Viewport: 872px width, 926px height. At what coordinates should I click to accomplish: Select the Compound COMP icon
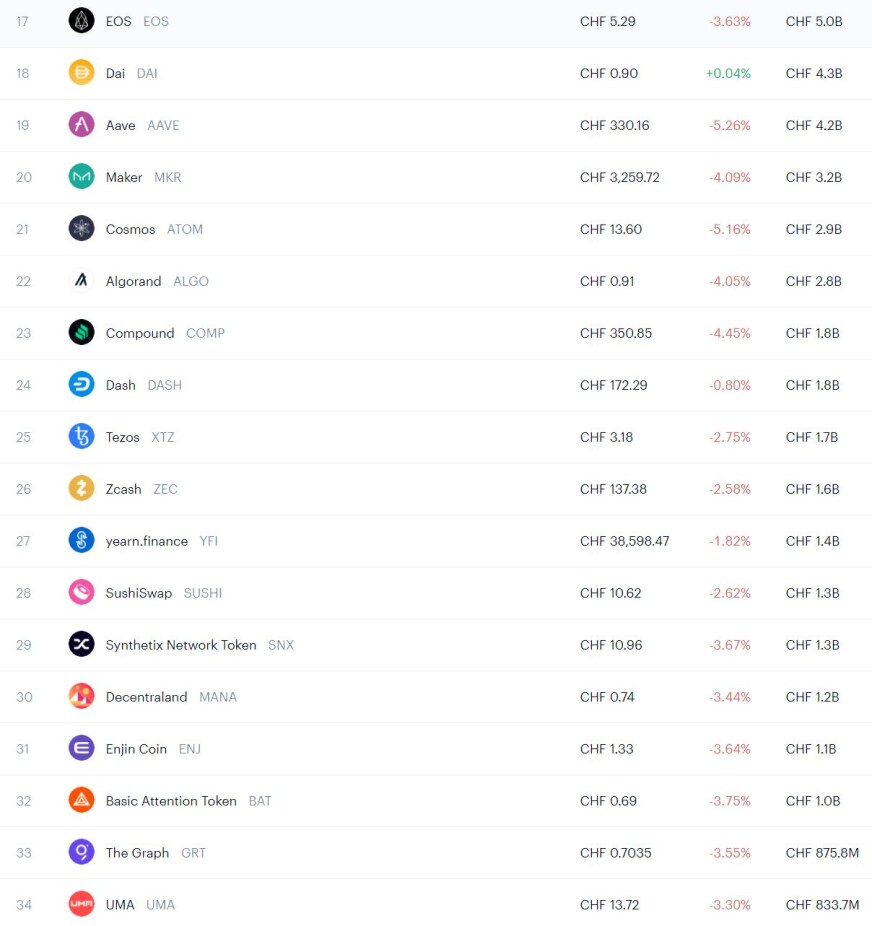(81, 332)
